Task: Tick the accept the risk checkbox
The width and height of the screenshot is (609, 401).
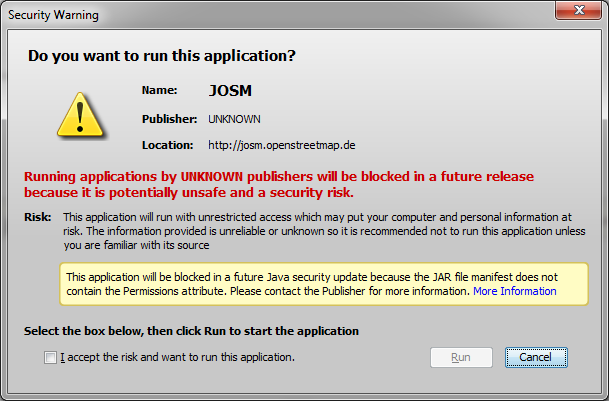Action: coord(50,357)
